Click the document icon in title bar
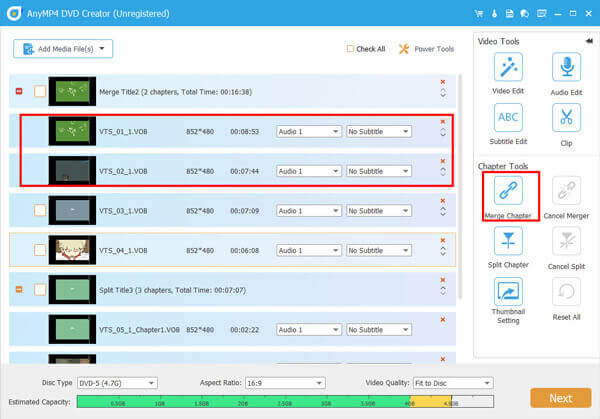This screenshot has height=419, width=600. (509, 14)
